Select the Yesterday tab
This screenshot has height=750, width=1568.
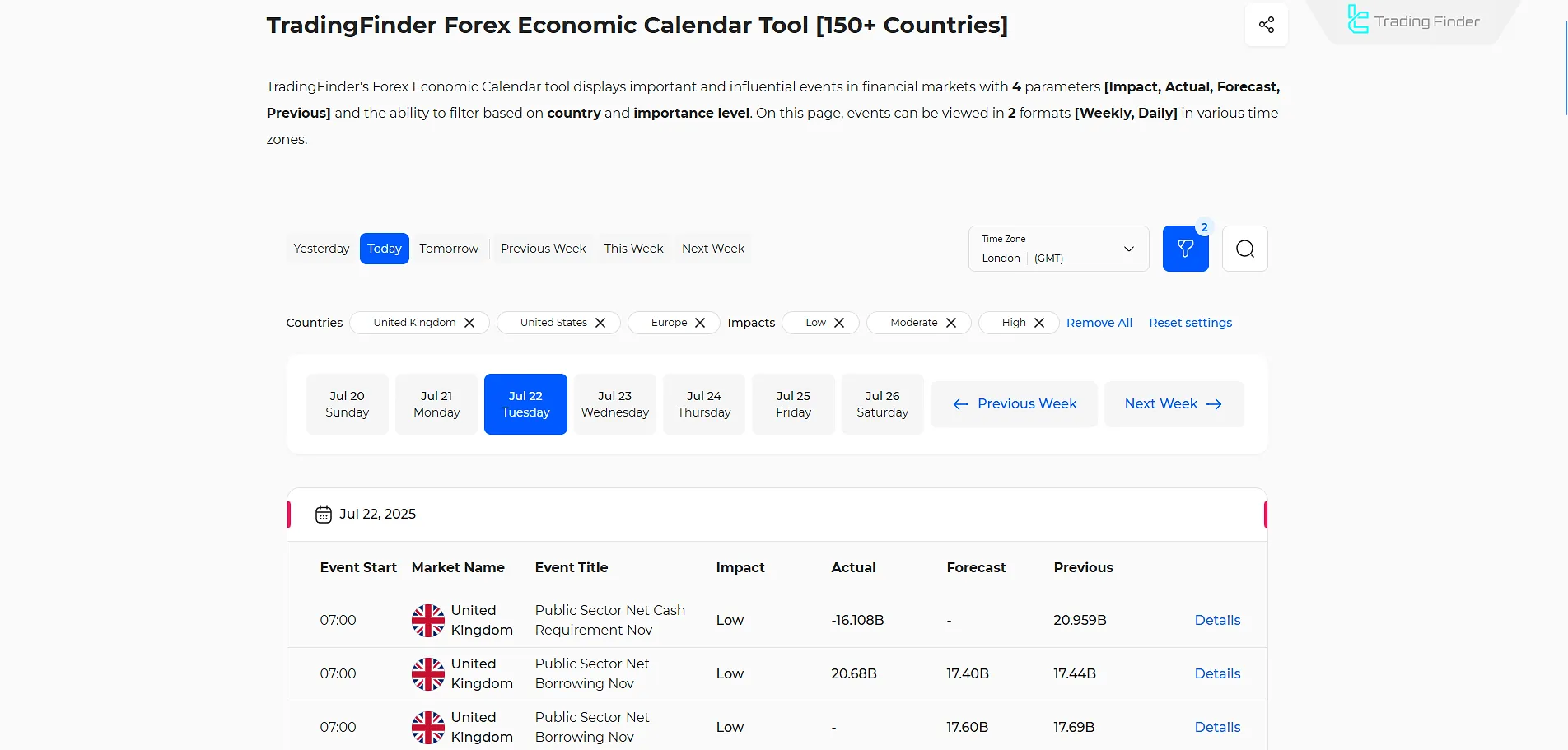(321, 249)
